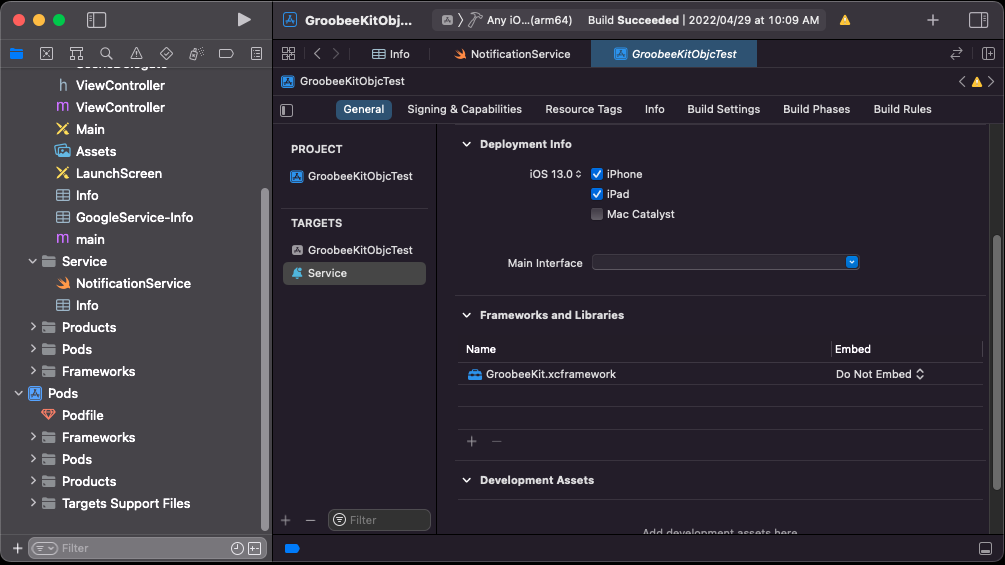
Task: Collapse the Service folder in navigator
Action: (33, 261)
